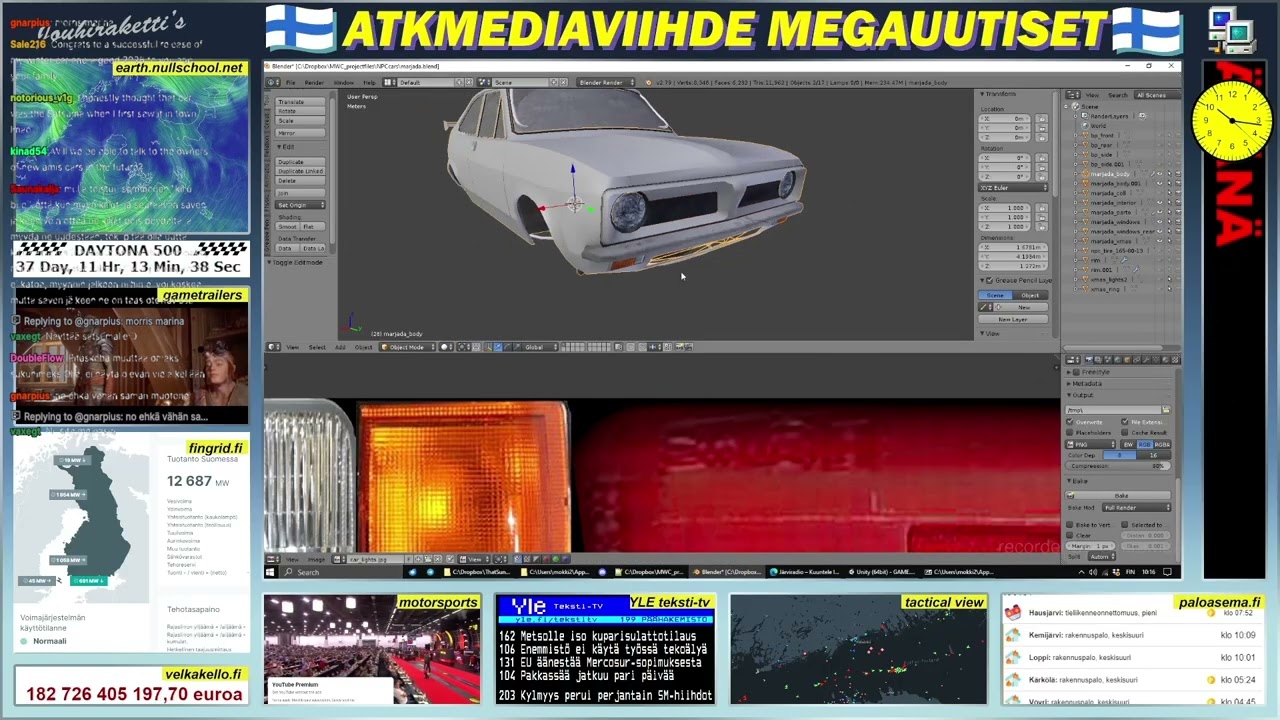The image size is (1280, 720).
Task: Open the Set Origin dropdown
Action: [300, 205]
